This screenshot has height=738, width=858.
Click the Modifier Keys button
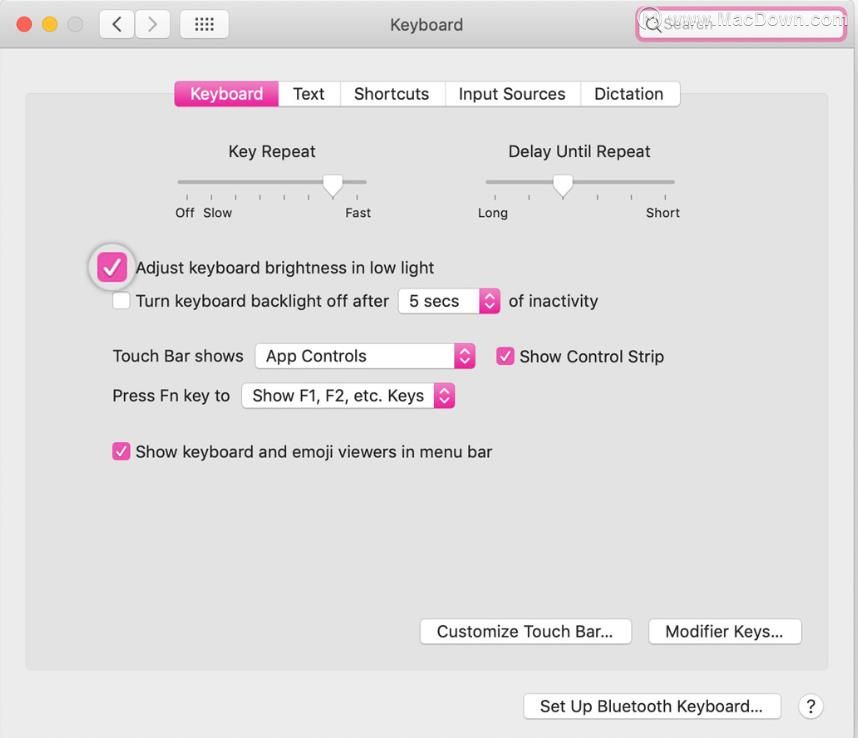pyautogui.click(x=724, y=631)
